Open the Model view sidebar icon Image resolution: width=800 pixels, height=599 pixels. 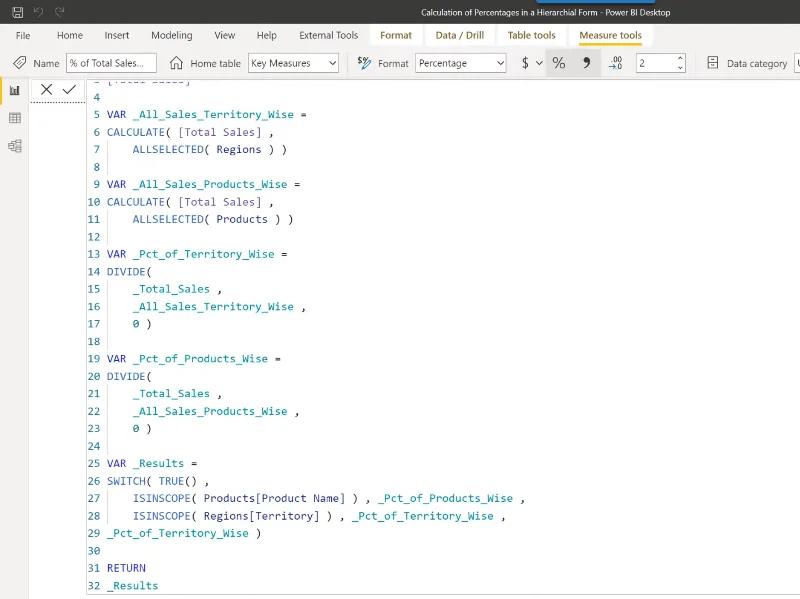[15, 146]
